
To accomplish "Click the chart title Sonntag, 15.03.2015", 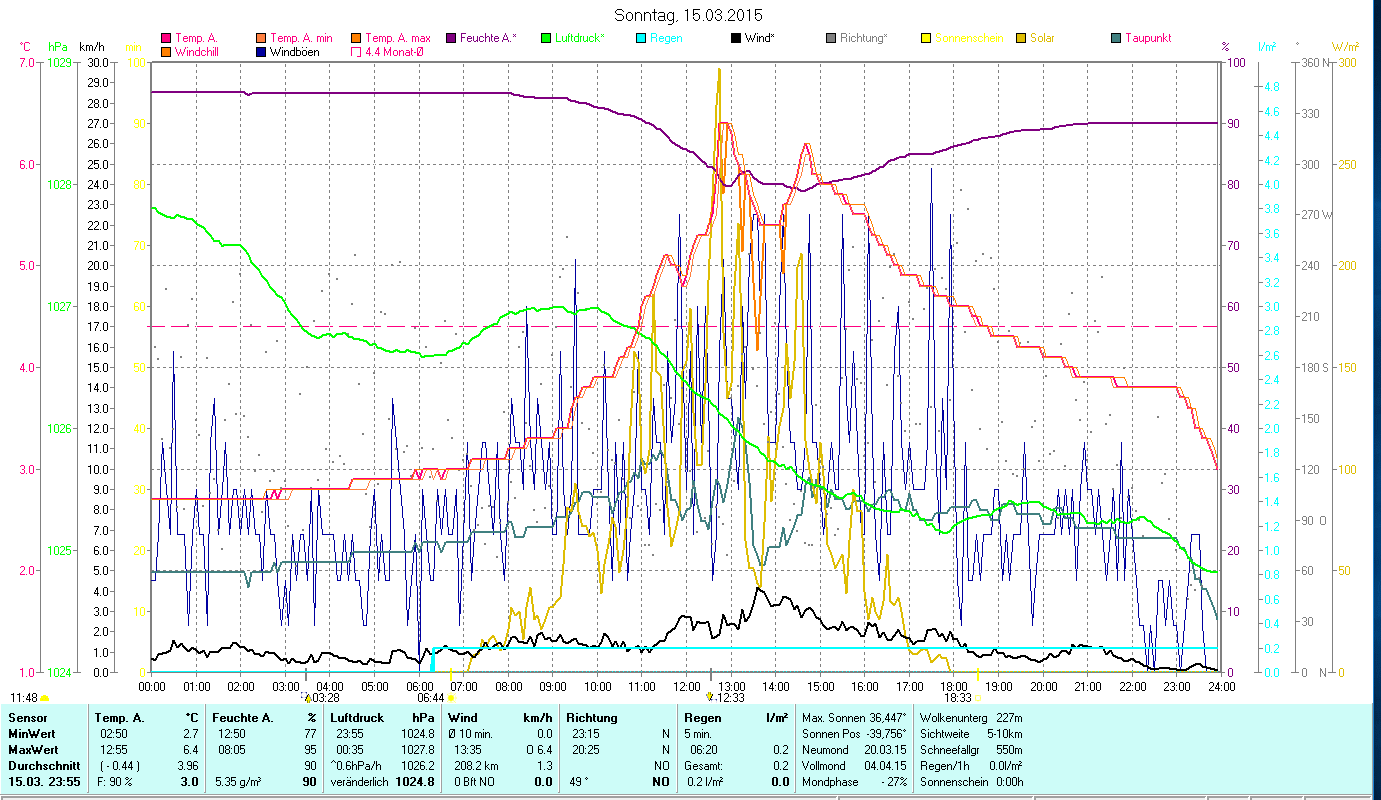I will 690,15.
